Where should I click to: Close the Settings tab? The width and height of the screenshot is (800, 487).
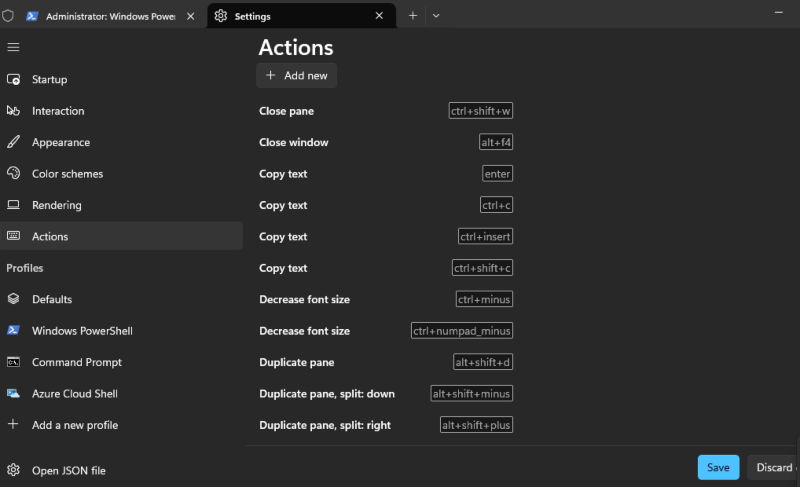click(379, 16)
